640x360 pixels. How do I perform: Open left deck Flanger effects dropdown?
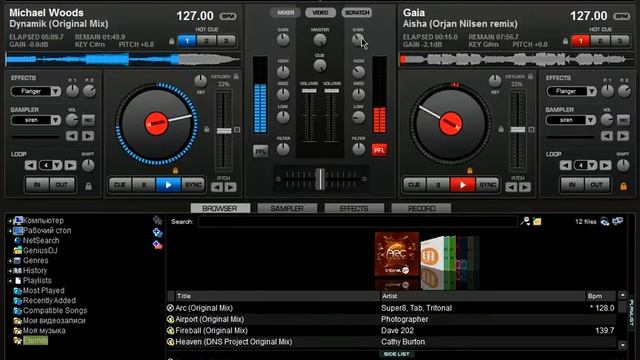click(56, 91)
